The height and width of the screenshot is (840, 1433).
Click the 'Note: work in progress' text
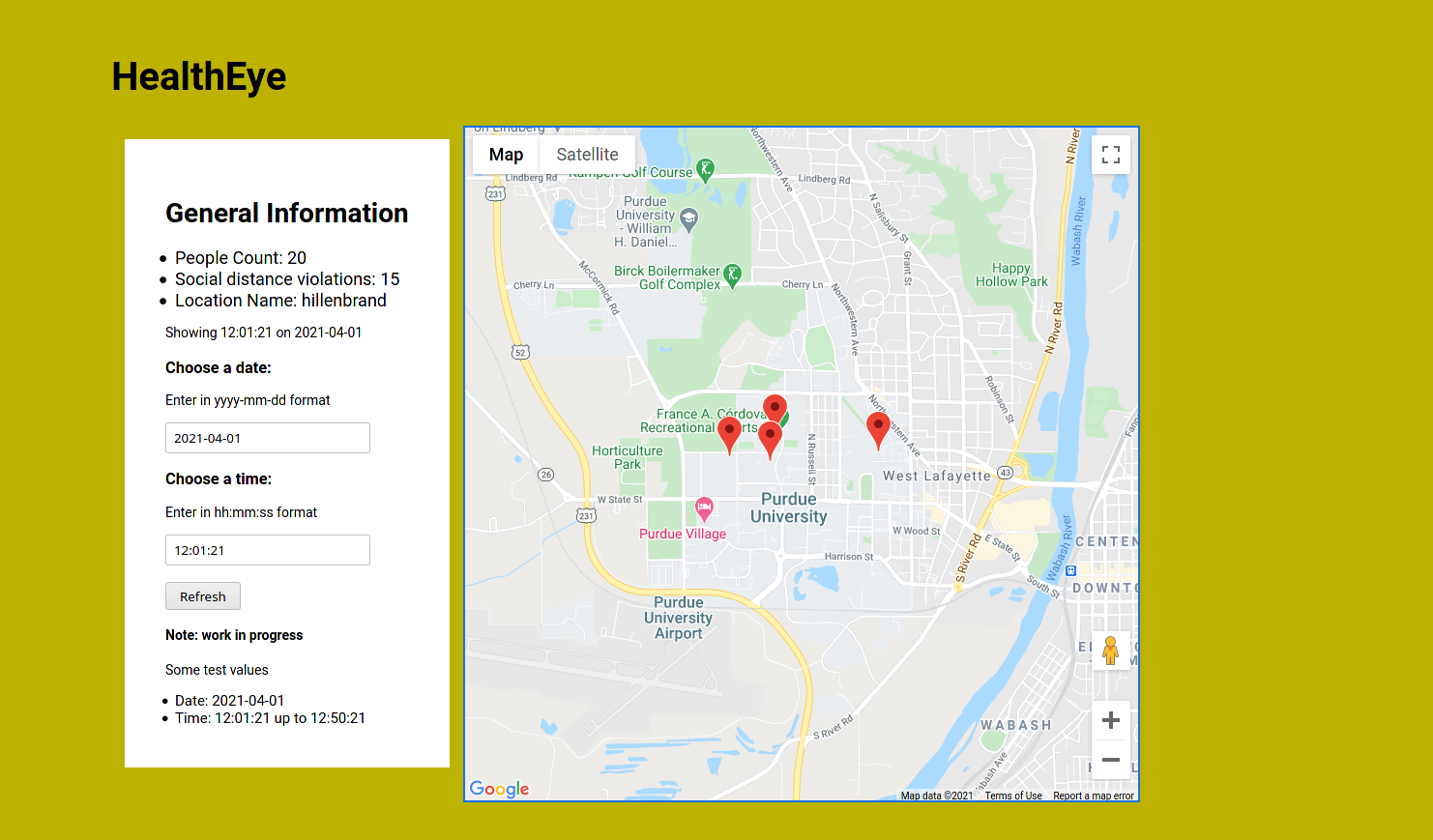coord(234,635)
